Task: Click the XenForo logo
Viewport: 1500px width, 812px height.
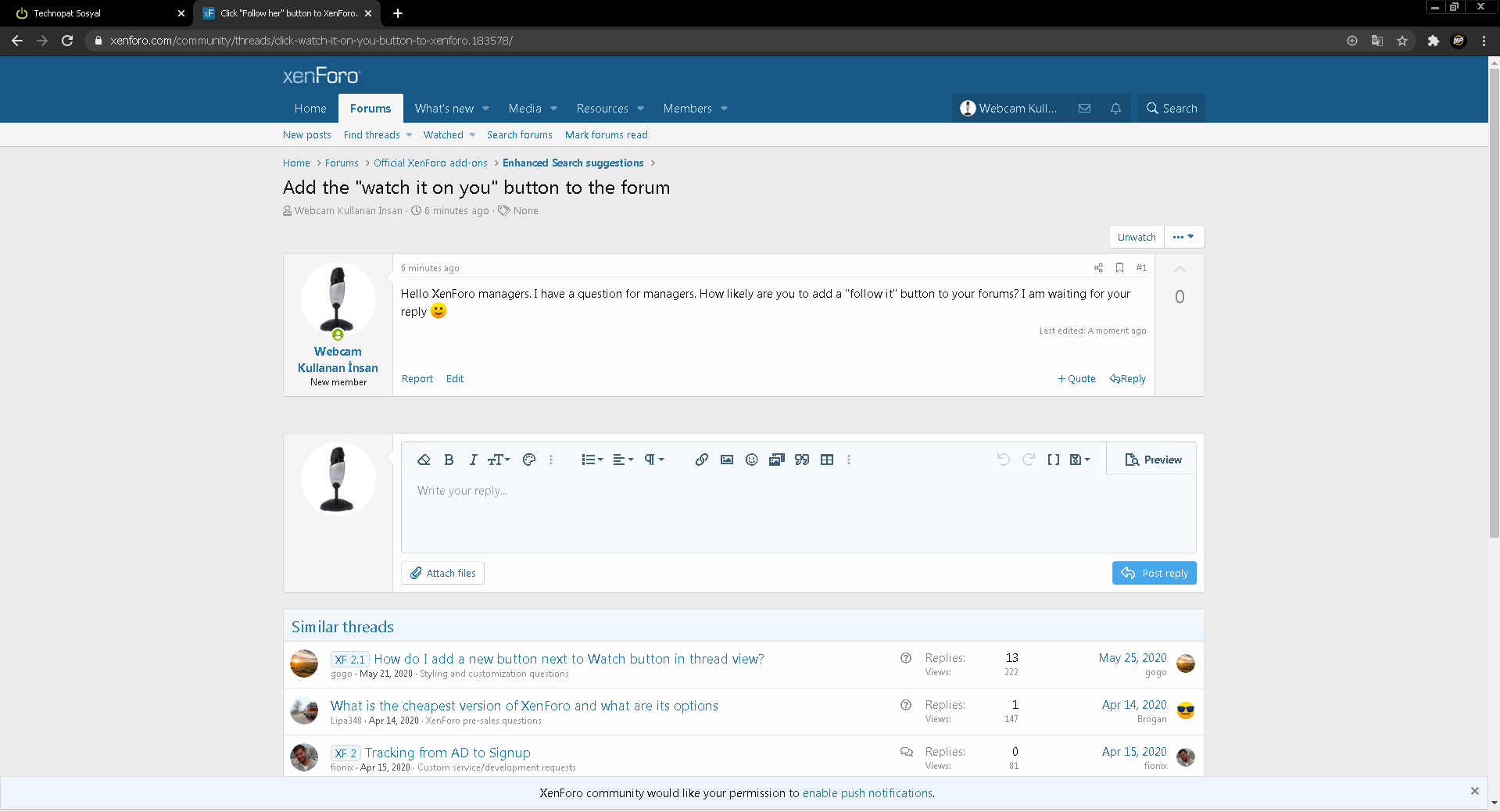Action: 321,76
